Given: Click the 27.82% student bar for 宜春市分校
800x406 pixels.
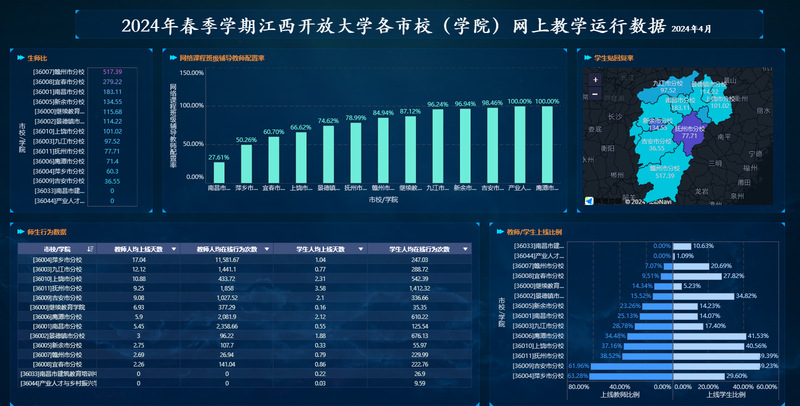Looking at the screenshot, I should (698, 276).
